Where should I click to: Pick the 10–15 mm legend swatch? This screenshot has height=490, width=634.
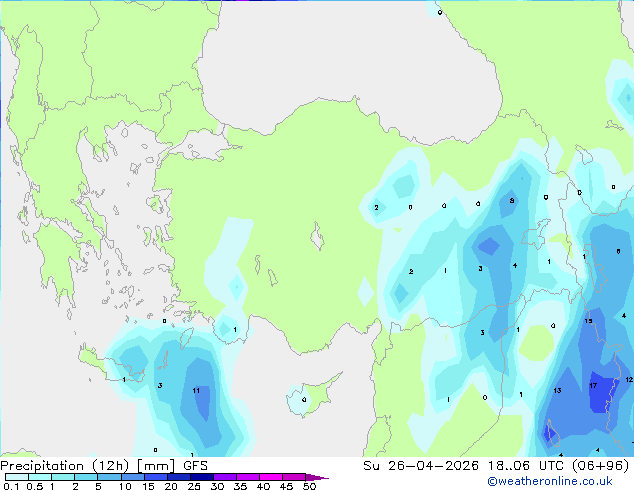(x=132, y=477)
